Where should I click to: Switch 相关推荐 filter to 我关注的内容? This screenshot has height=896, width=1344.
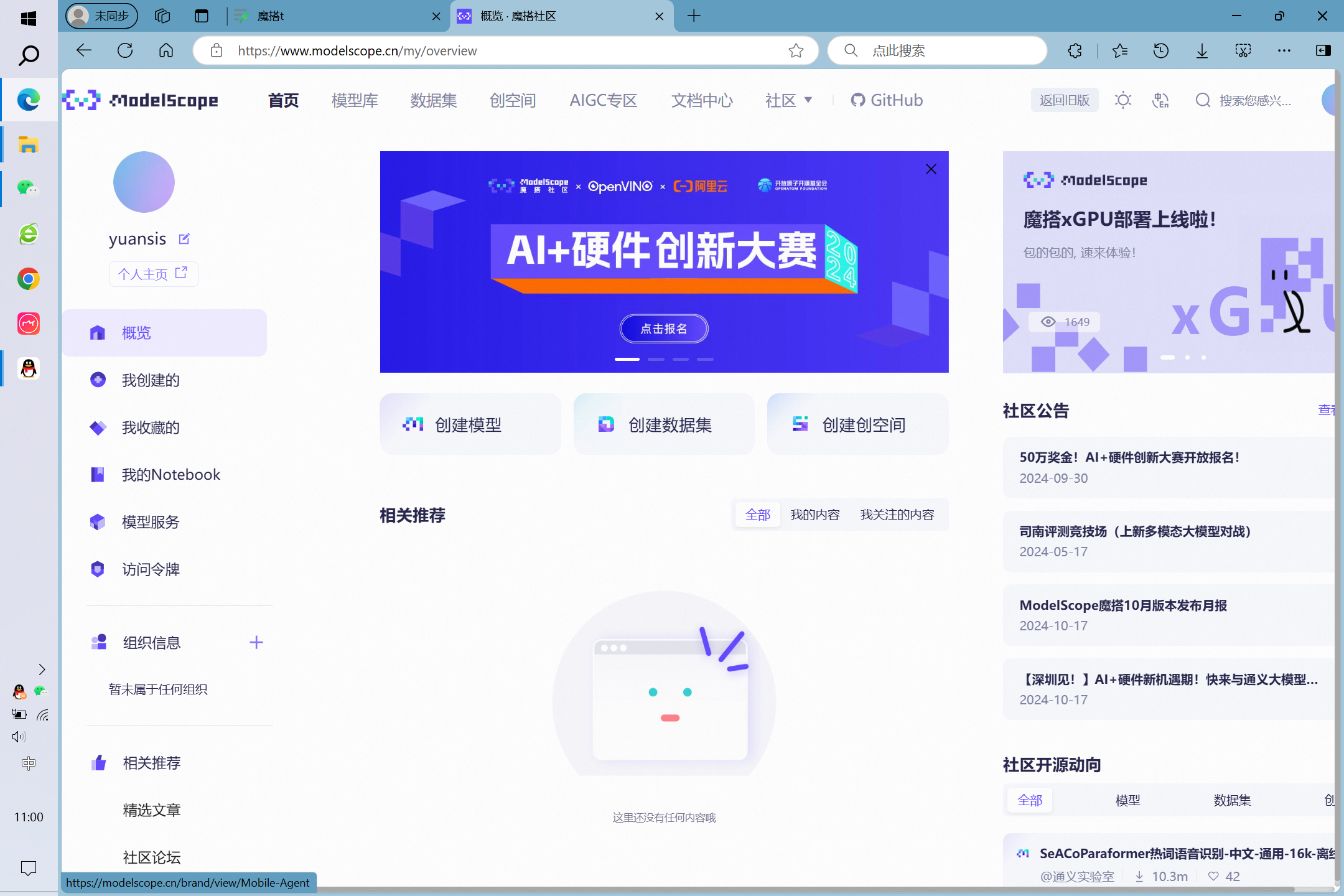click(x=897, y=515)
